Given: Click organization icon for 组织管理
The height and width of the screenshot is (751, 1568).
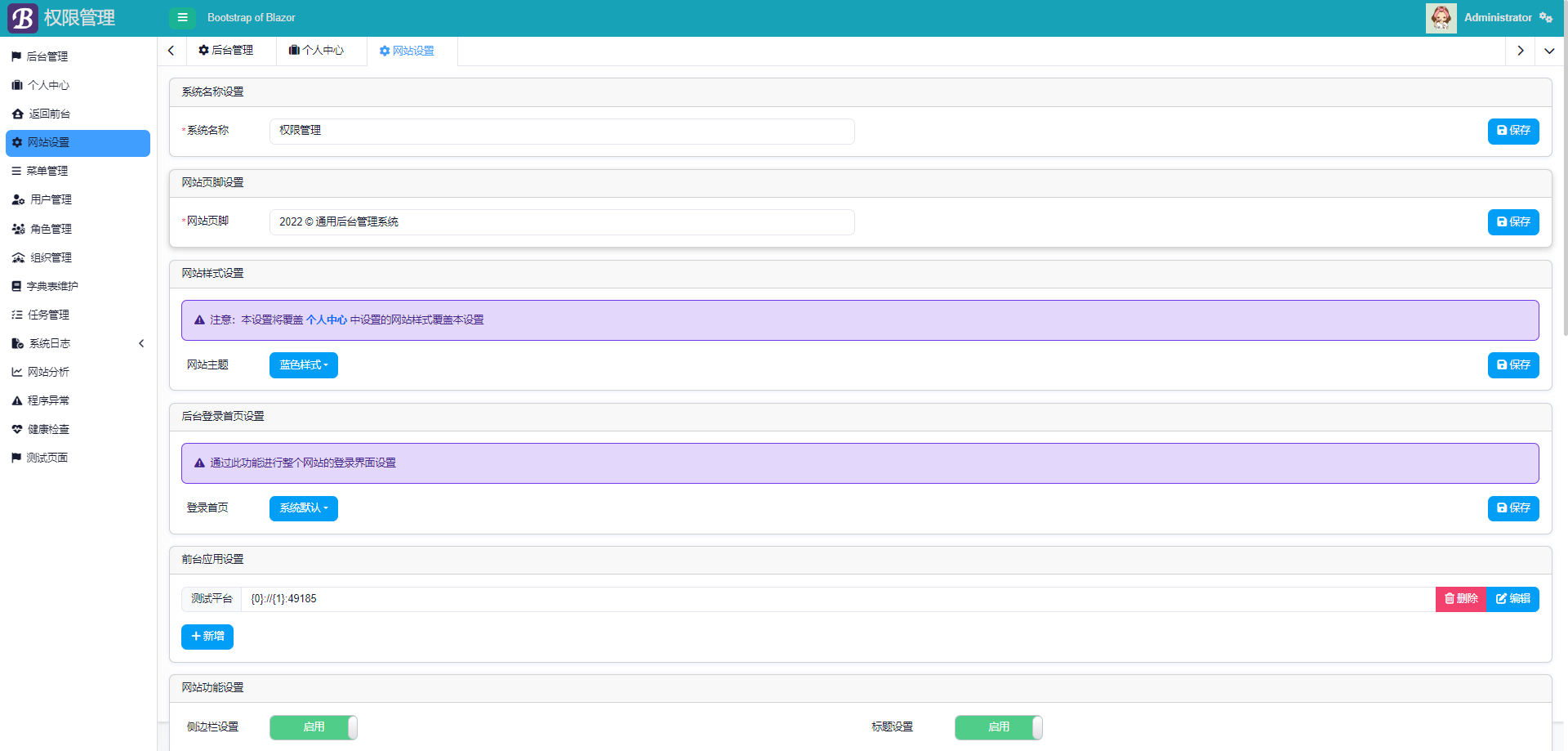Looking at the screenshot, I should click(x=18, y=257).
